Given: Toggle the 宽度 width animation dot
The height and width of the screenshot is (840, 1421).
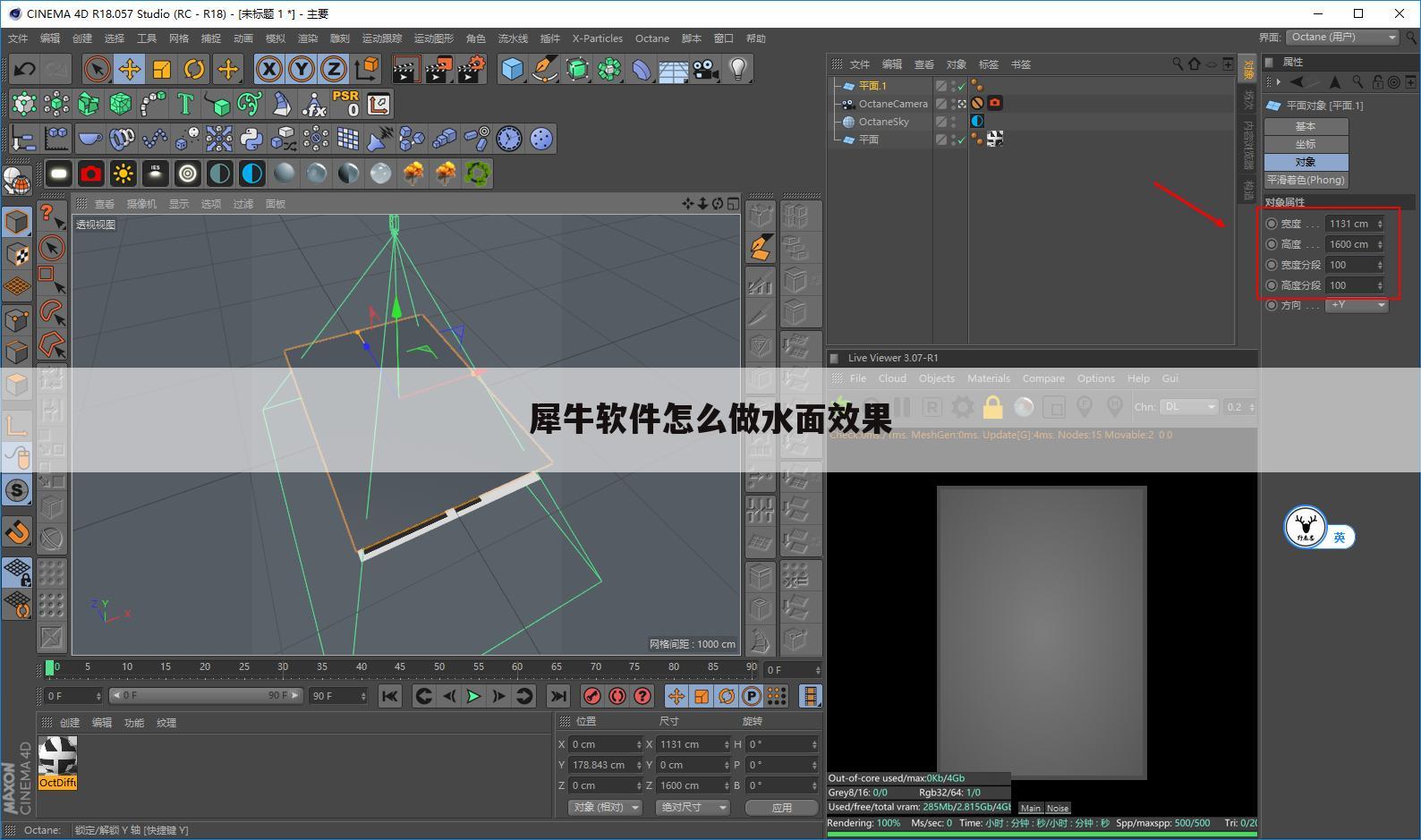Looking at the screenshot, I should [1272, 224].
